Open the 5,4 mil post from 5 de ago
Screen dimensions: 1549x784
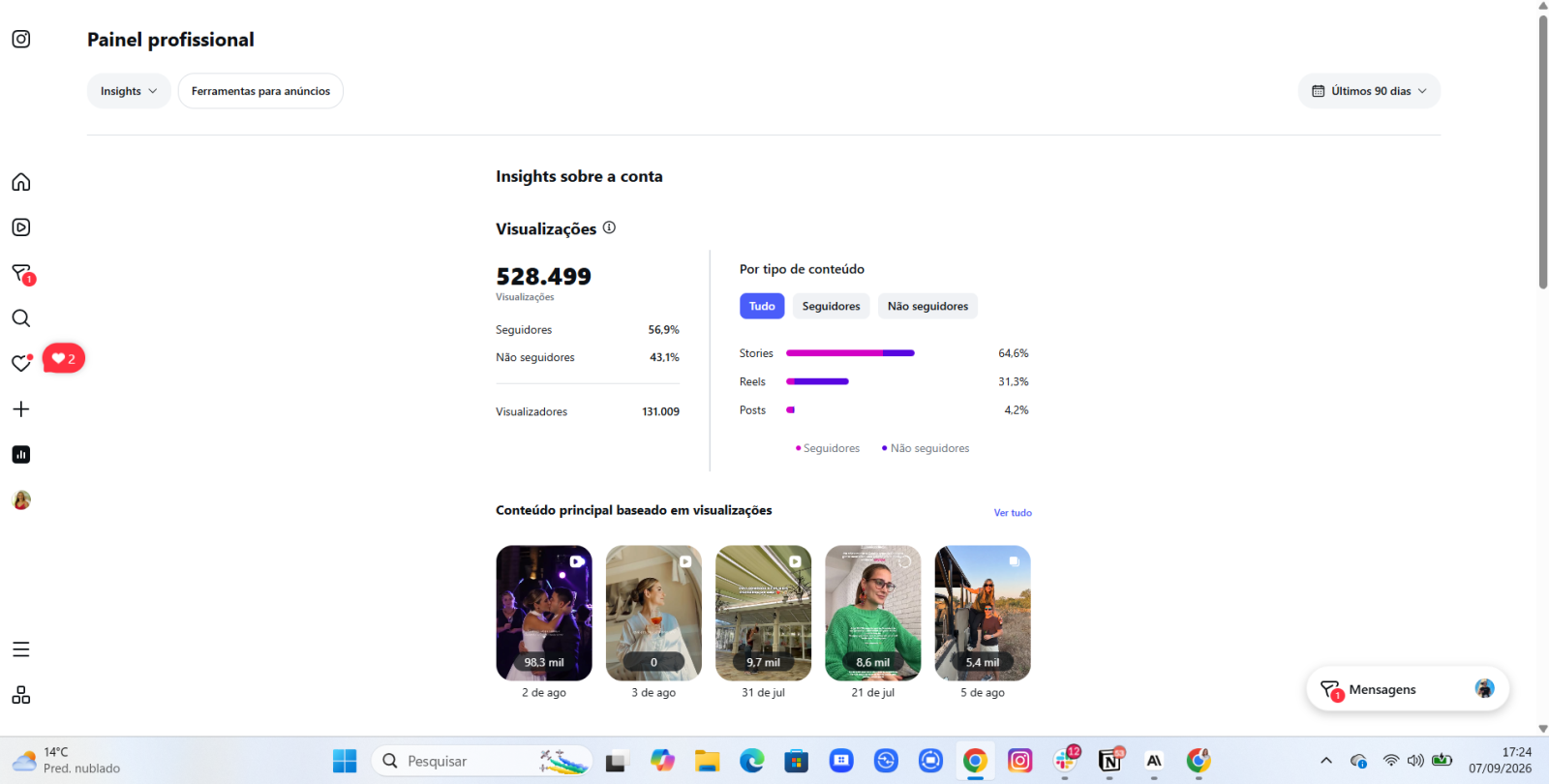click(x=983, y=613)
